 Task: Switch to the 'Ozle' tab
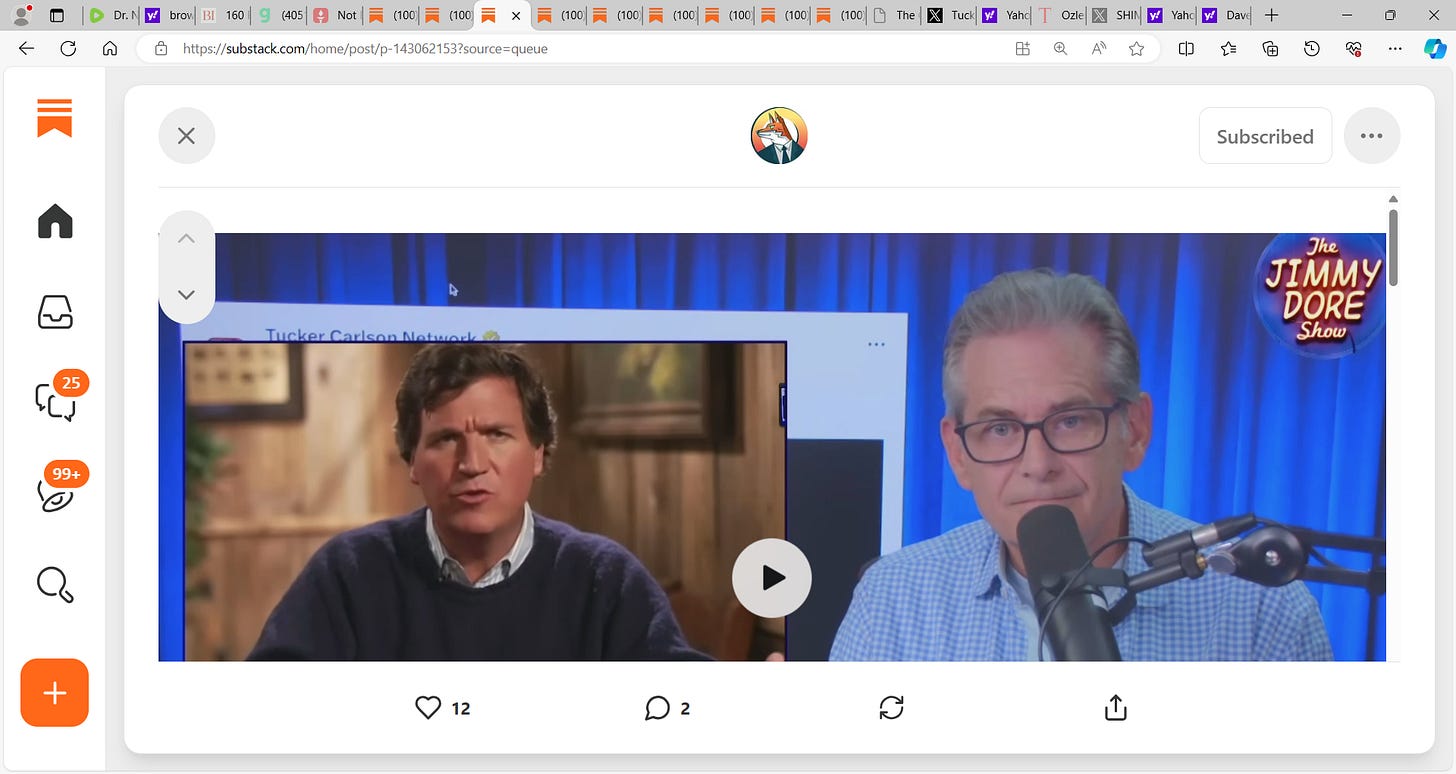[x=1061, y=15]
